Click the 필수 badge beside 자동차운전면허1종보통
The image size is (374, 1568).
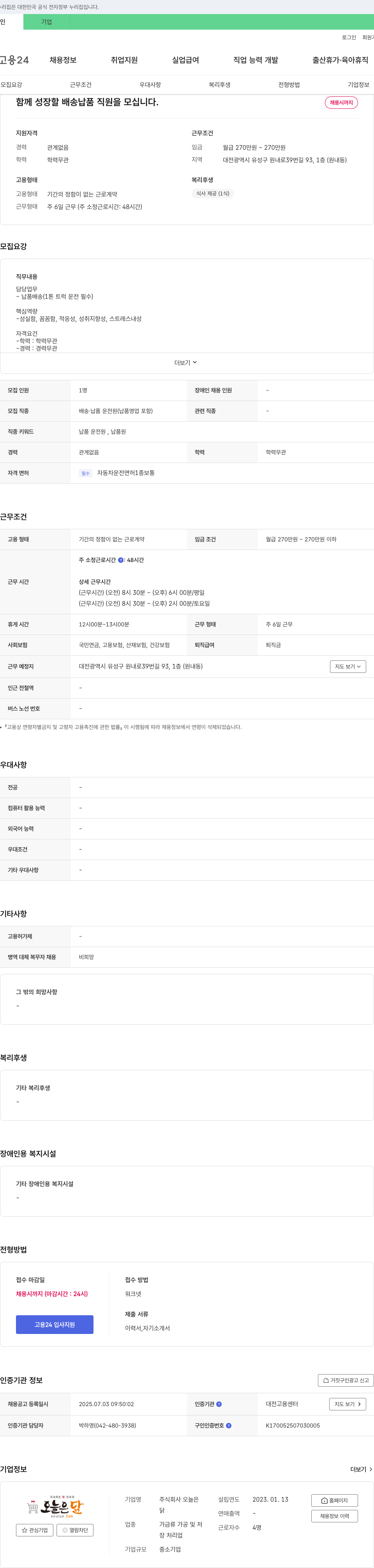tap(86, 473)
